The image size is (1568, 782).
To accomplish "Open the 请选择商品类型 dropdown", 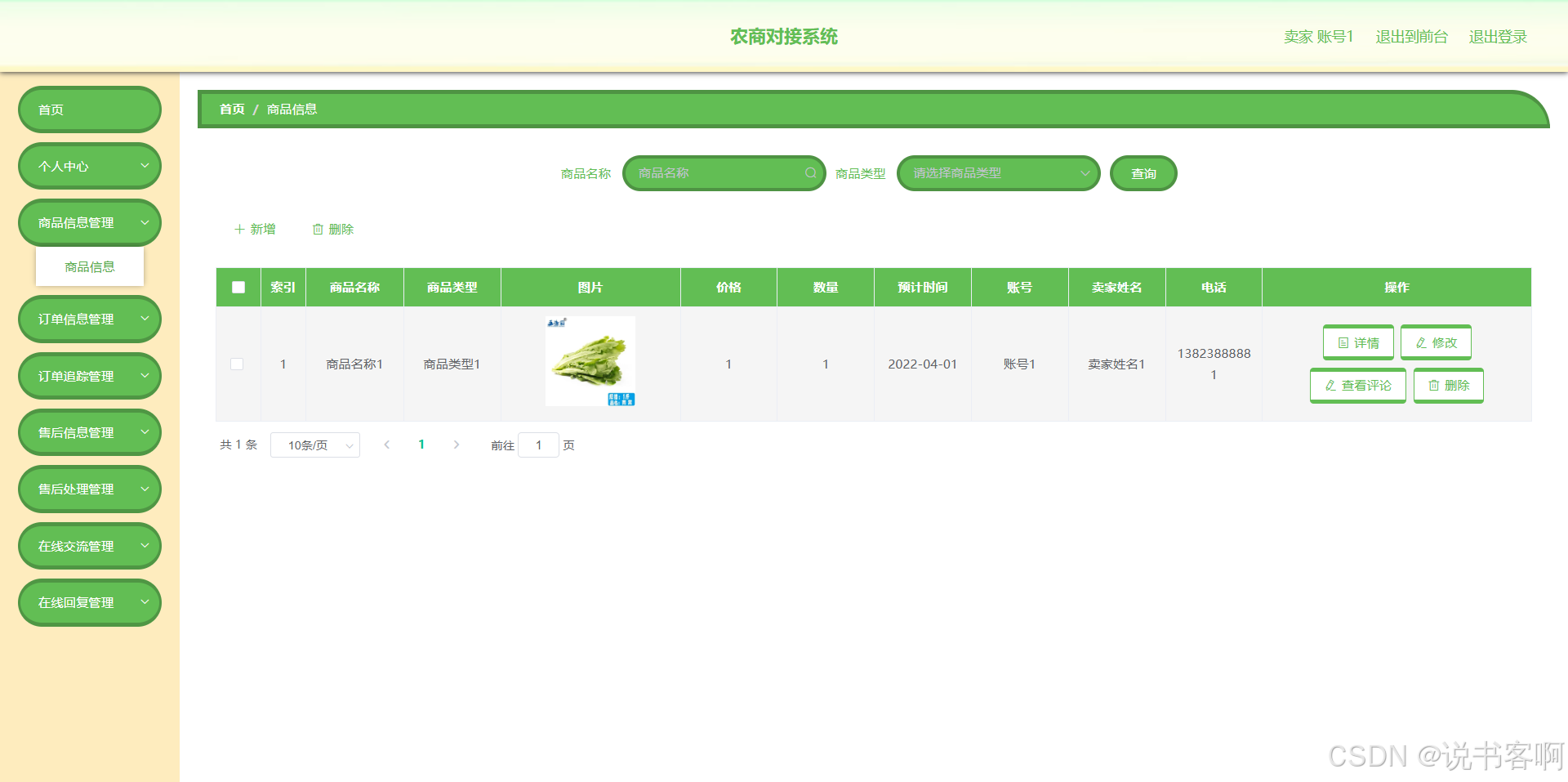I will pos(999,173).
